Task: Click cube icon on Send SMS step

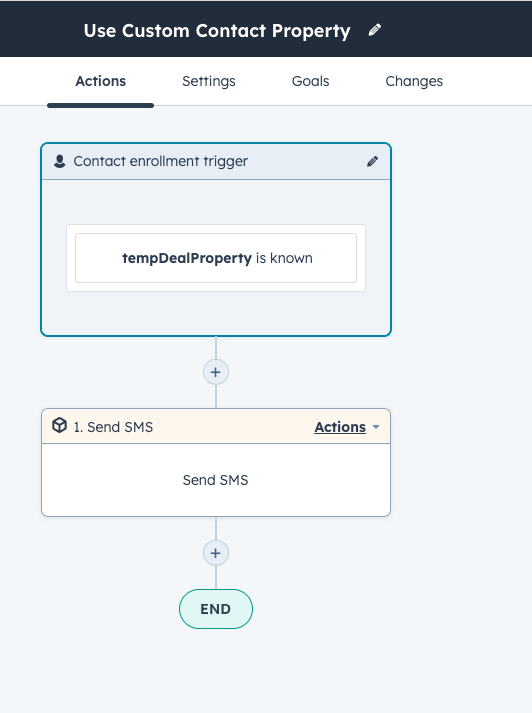Action: point(60,425)
